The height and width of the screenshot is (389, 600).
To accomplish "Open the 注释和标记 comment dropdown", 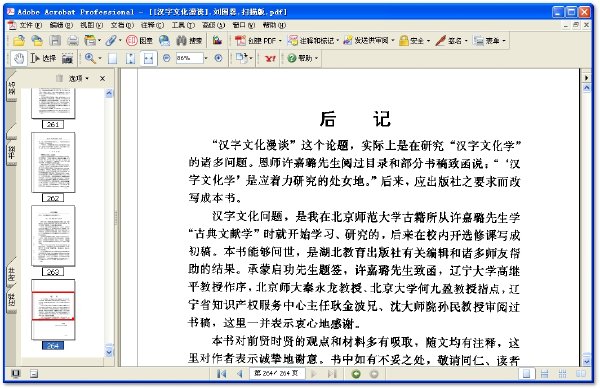I will 313,40.
